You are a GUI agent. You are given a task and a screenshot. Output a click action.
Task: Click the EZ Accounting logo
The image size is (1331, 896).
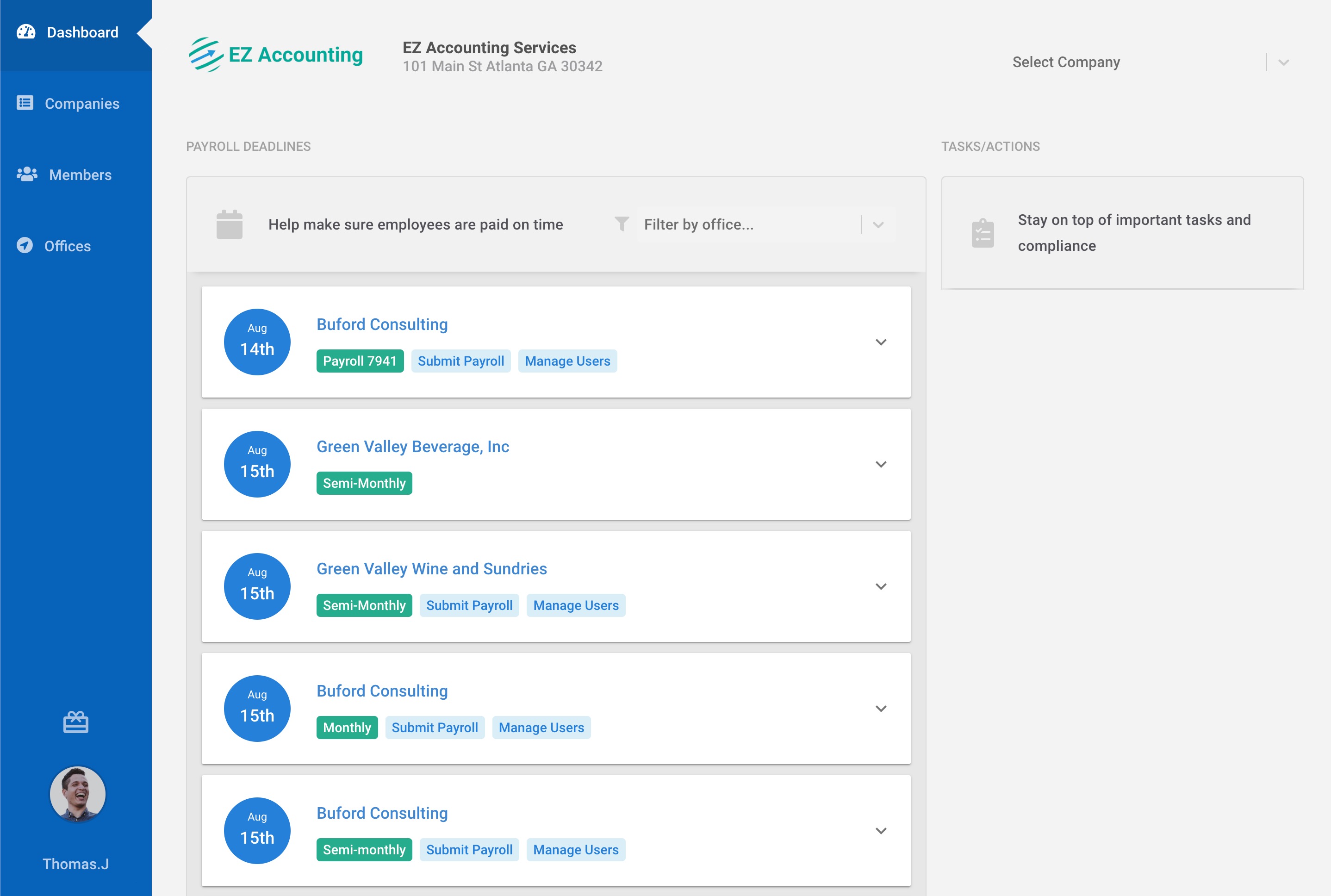pyautogui.click(x=276, y=55)
